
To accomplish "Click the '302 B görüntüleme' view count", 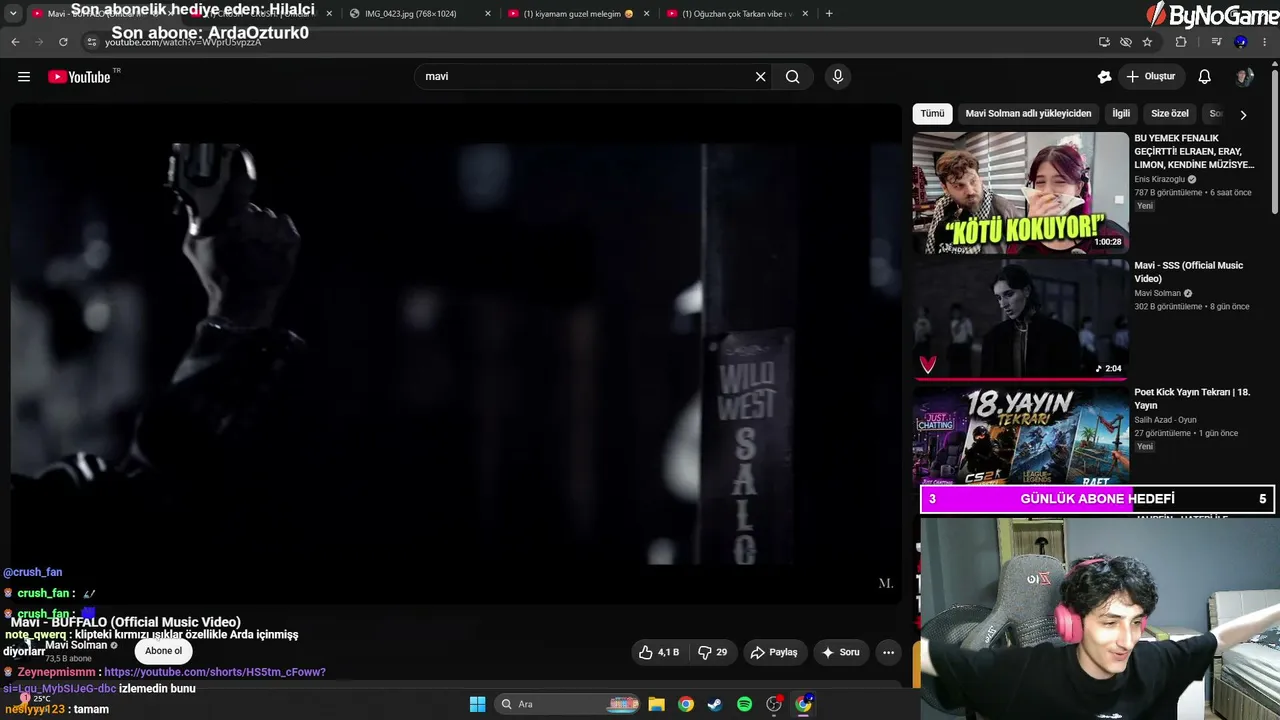I will [x=1168, y=307].
